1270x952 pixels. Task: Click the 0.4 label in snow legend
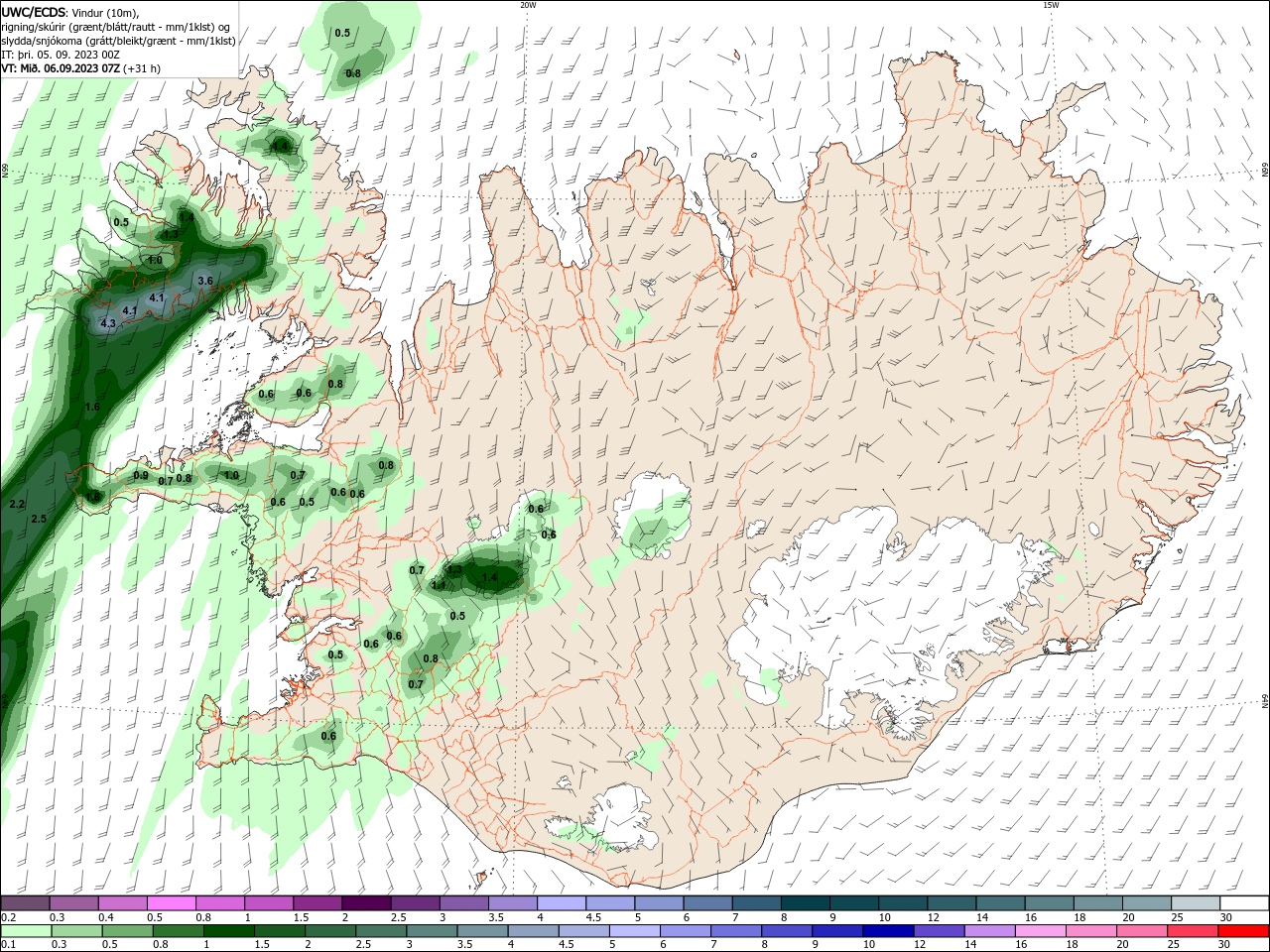(106, 917)
